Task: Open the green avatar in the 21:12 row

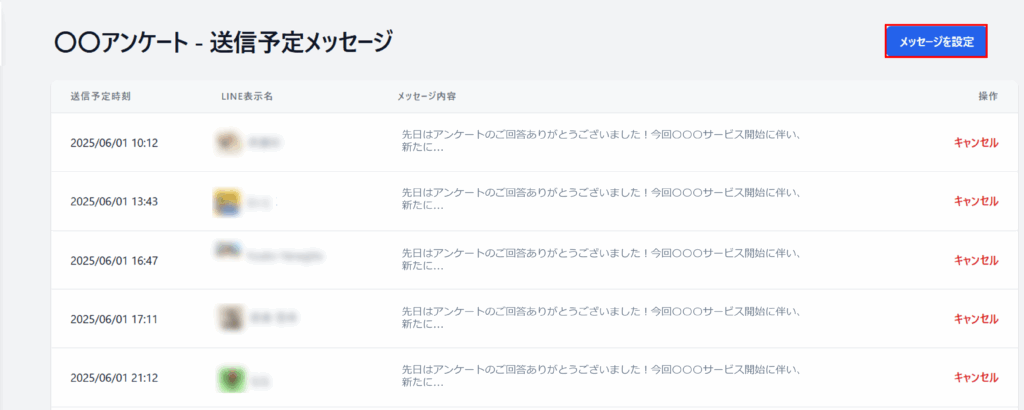Action: (232, 379)
